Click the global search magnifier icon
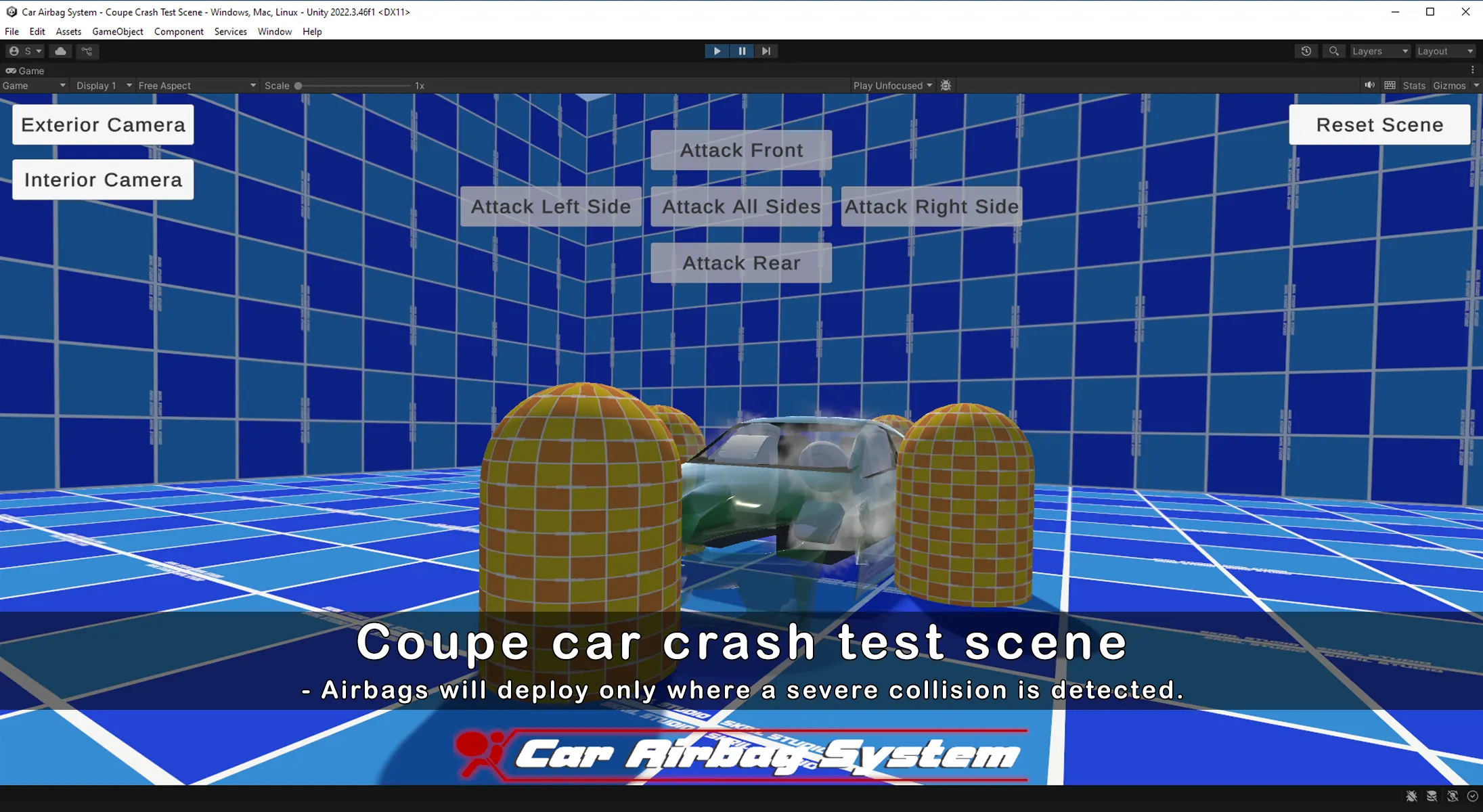1483x812 pixels. click(x=1333, y=51)
